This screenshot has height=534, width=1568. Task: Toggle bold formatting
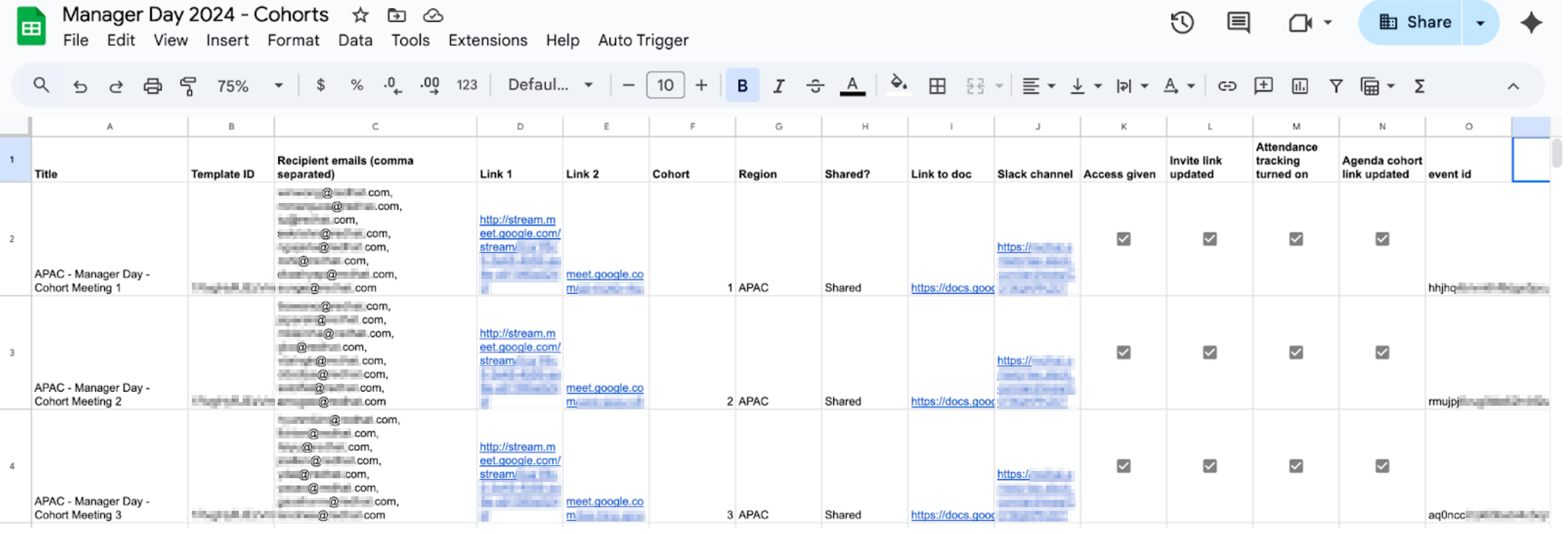coord(742,85)
